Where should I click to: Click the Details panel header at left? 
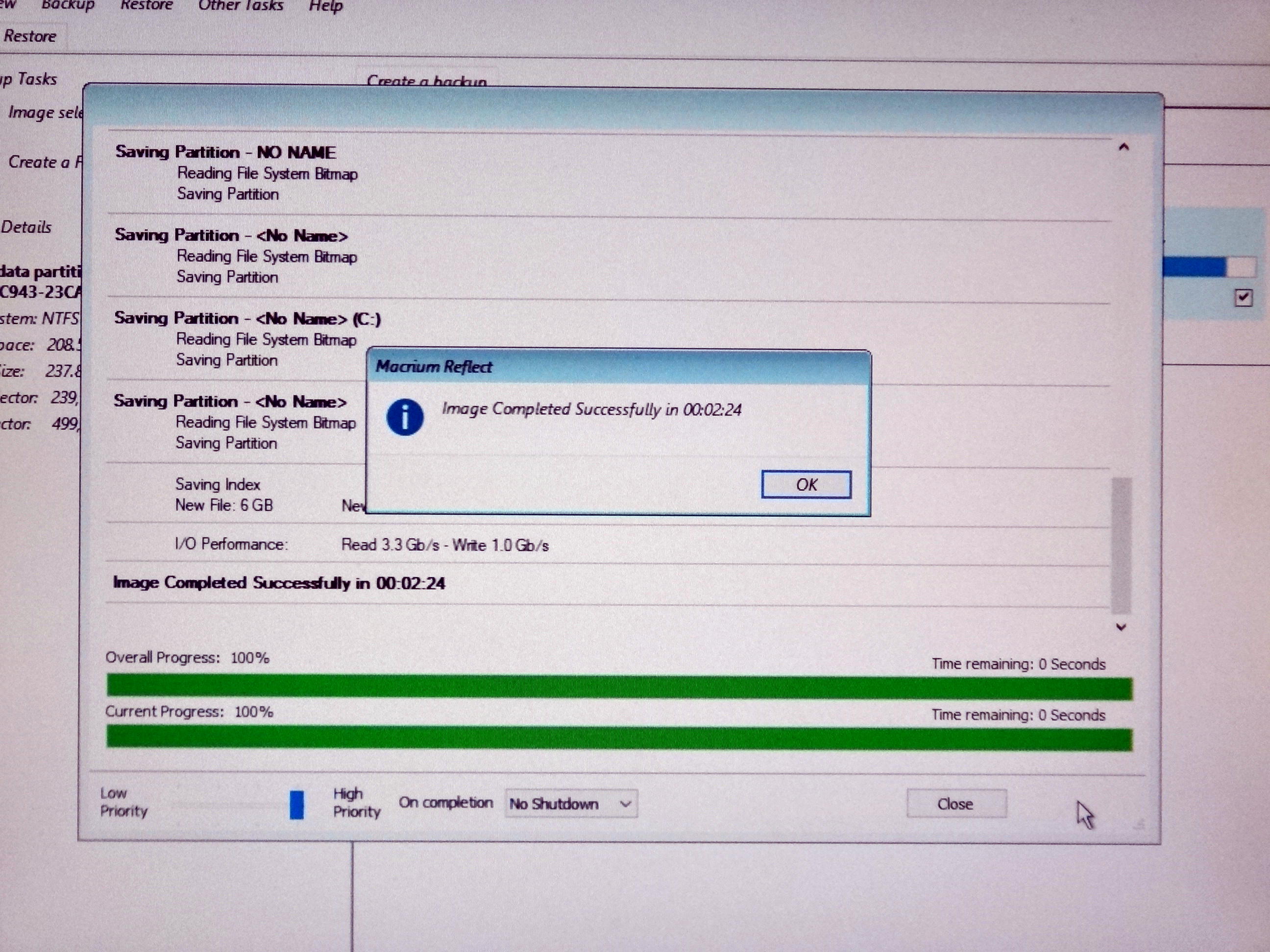26,227
